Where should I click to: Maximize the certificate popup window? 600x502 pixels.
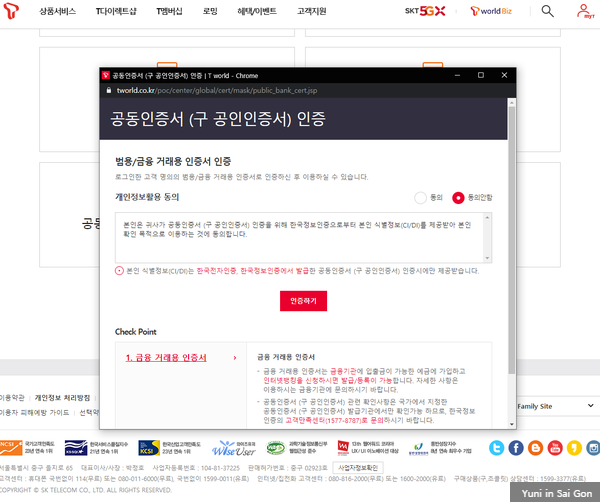(x=481, y=75)
